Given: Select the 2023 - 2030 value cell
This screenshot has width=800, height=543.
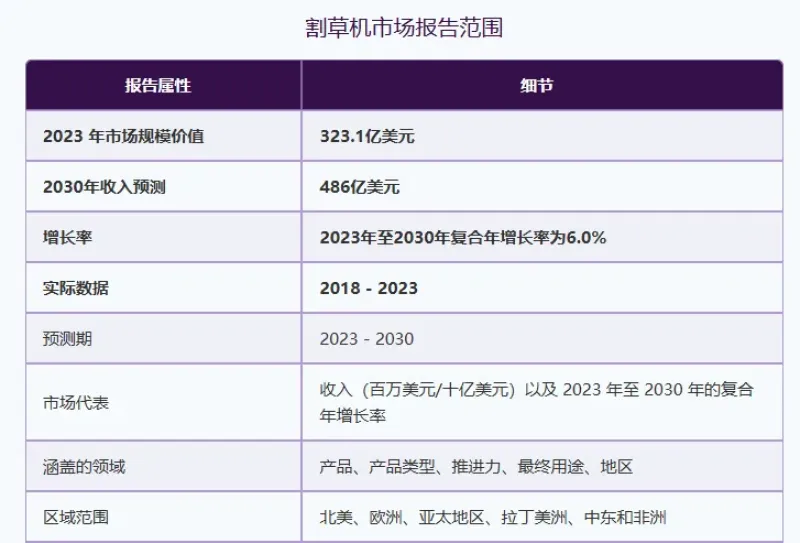Looking at the screenshot, I should [x=367, y=339].
